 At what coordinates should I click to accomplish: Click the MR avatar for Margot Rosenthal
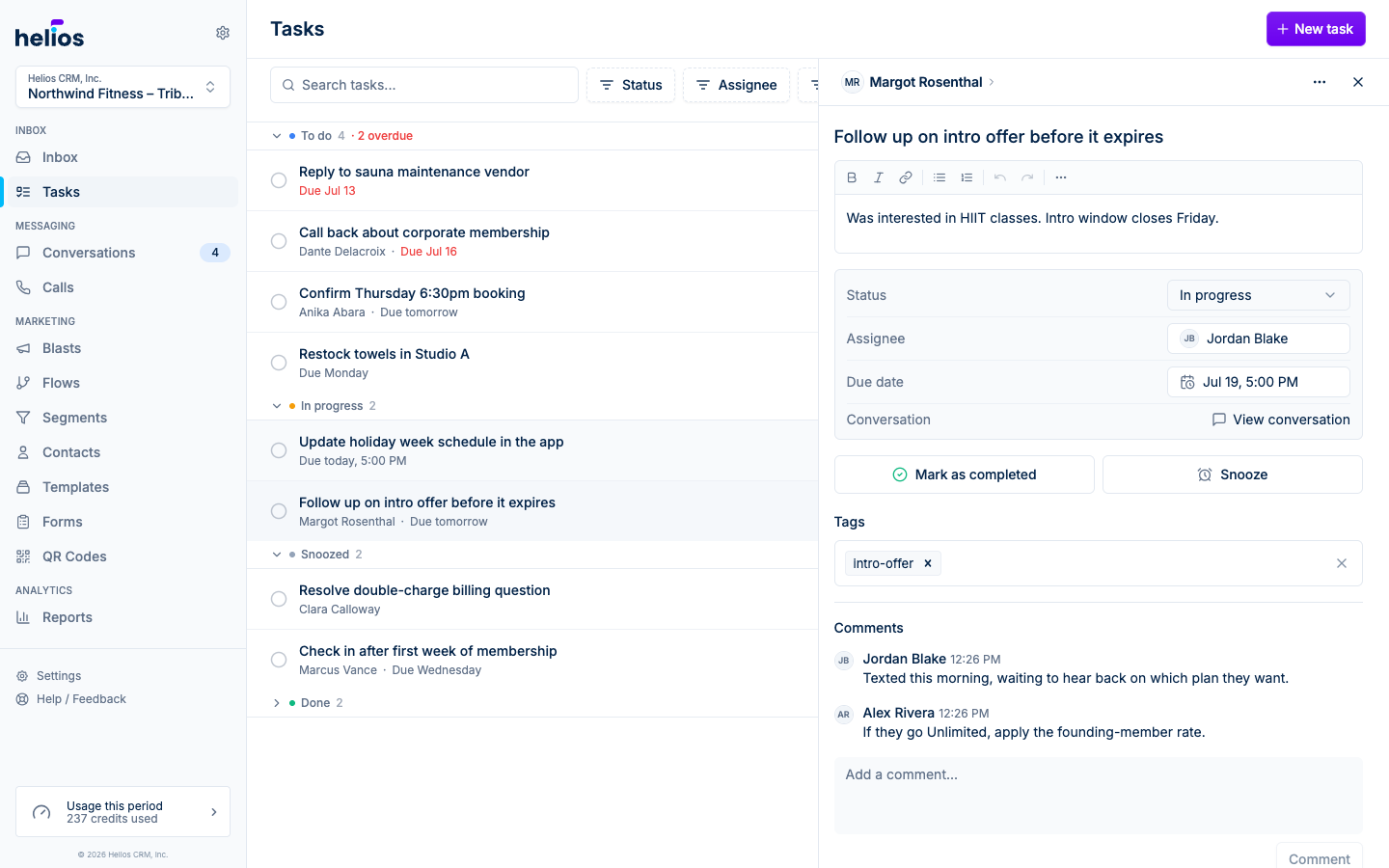(852, 82)
